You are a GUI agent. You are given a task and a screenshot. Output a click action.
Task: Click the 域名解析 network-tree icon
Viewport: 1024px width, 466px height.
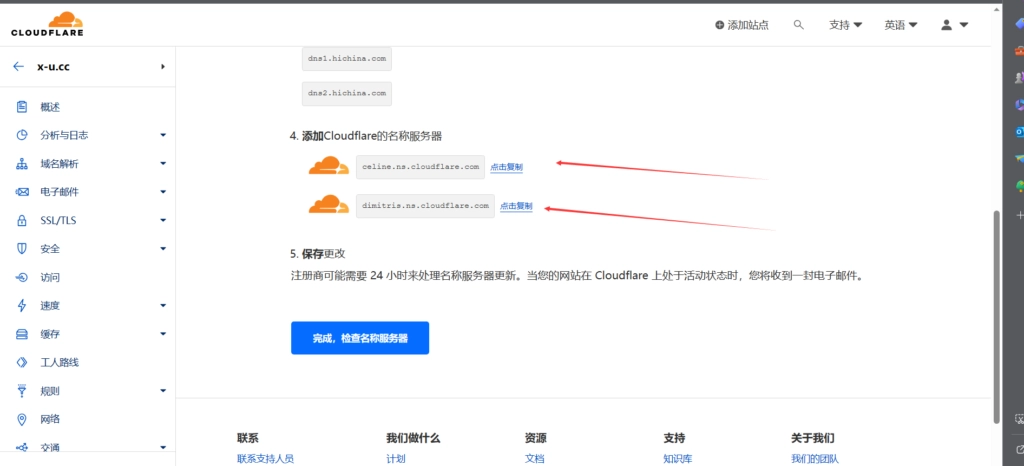(x=22, y=164)
